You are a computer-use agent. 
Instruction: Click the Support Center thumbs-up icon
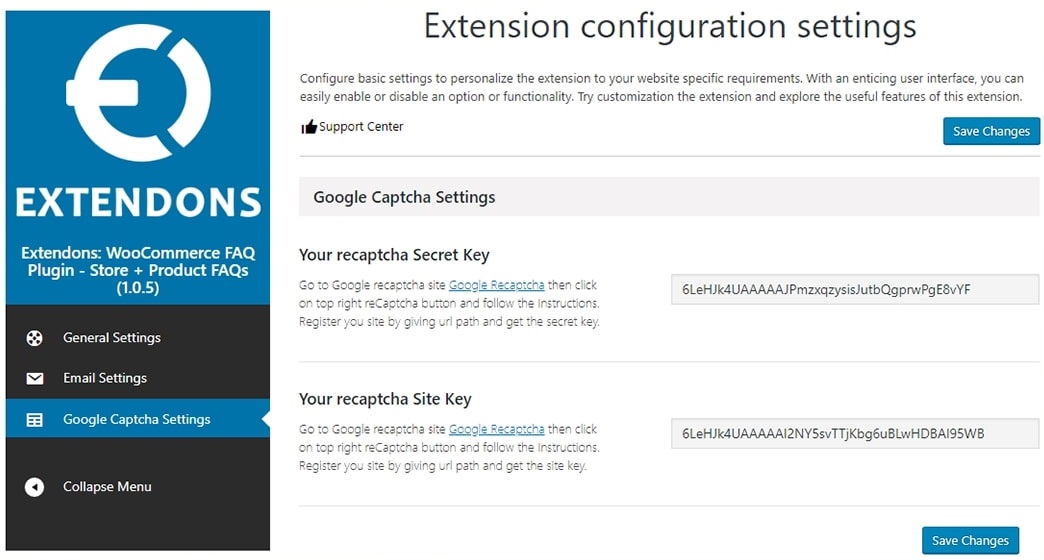309,127
